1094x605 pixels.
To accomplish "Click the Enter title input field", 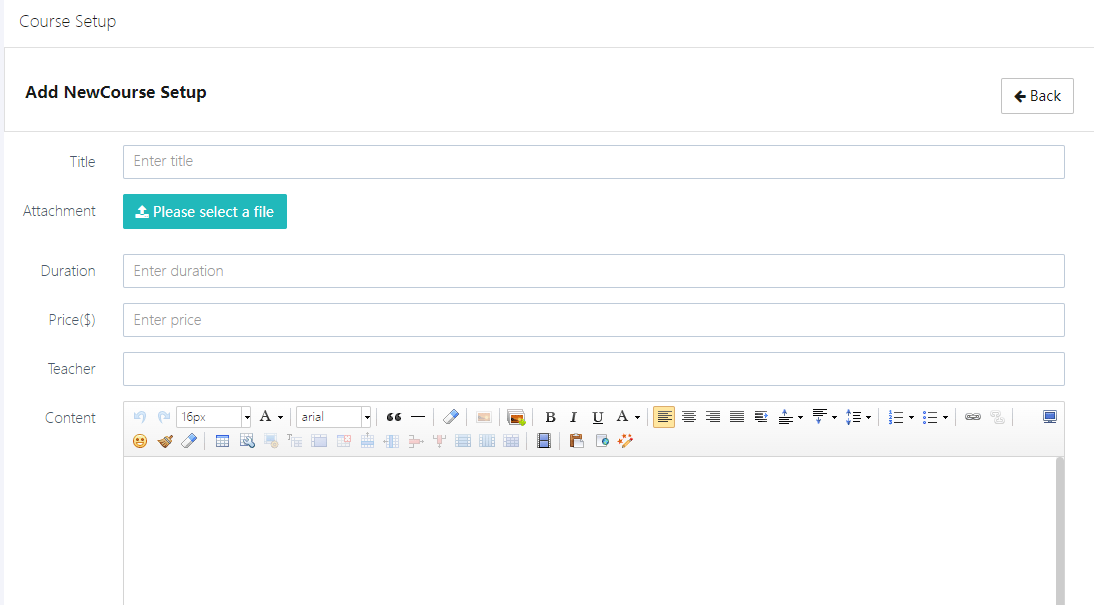I will click(x=593, y=162).
